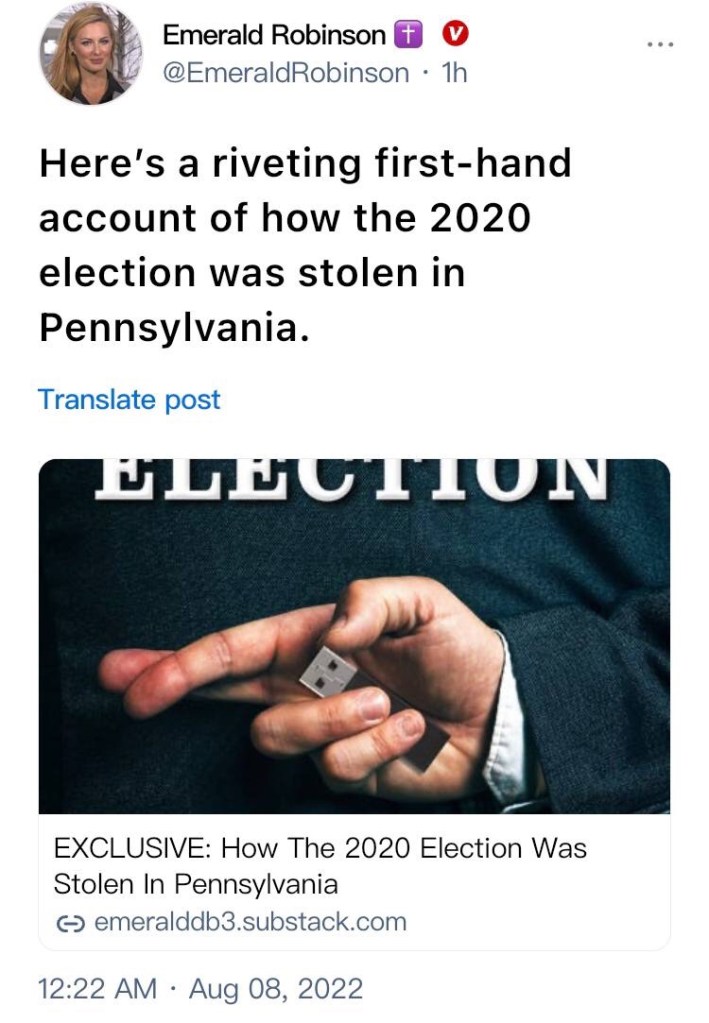Viewport: 709px width, 1023px height.
Task: Click the ELECTION heading in the preview image
Action: (353, 477)
